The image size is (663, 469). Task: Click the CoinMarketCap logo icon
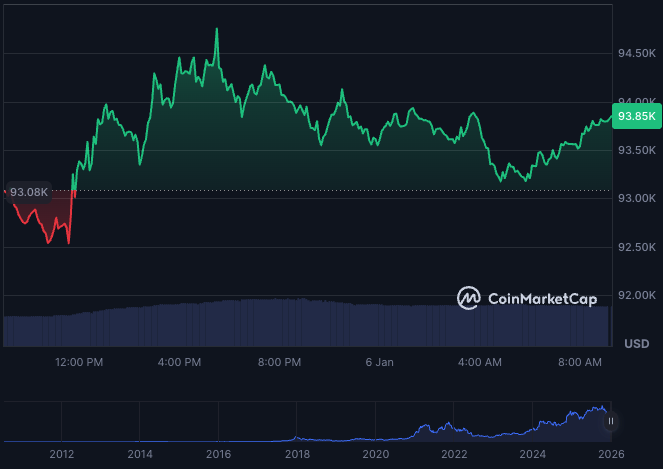click(468, 297)
